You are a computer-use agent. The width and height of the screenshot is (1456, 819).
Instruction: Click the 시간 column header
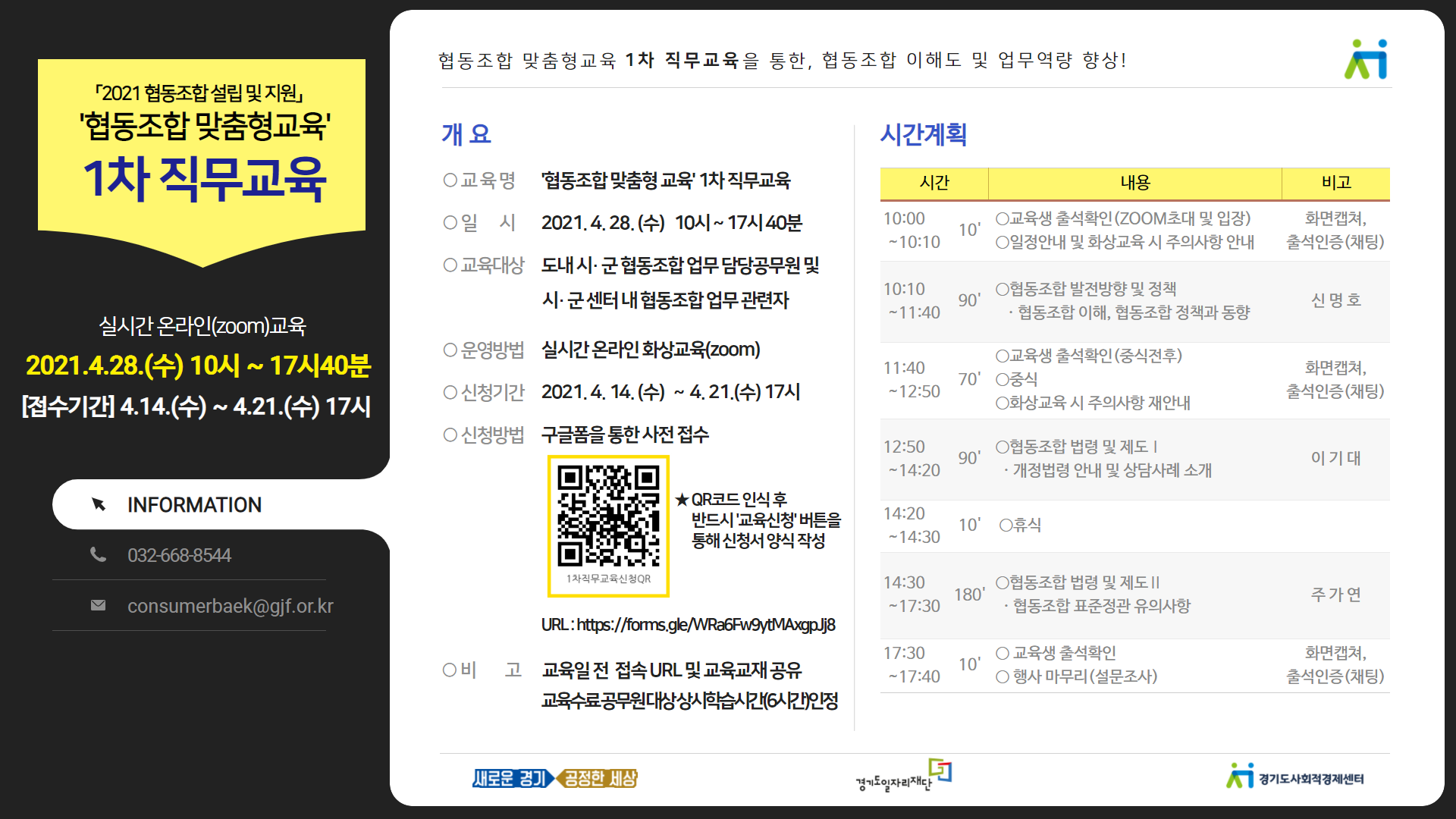[x=934, y=183]
